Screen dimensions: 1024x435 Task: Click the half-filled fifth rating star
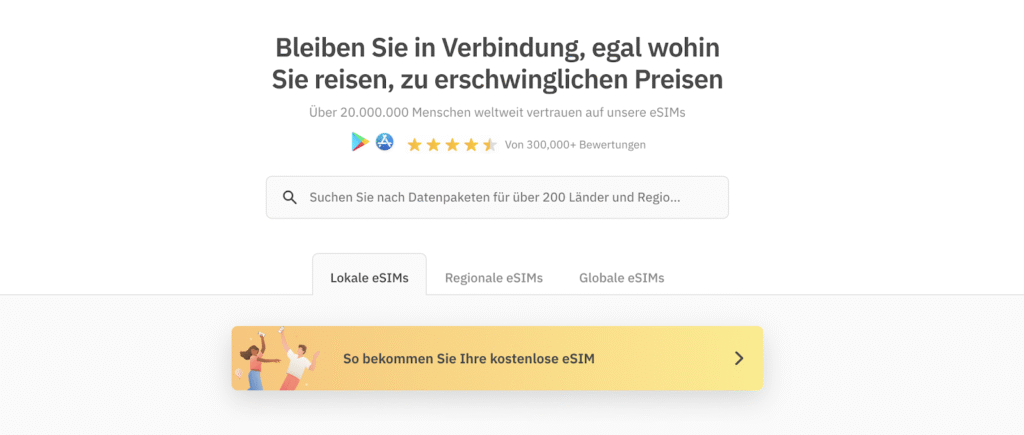click(490, 145)
